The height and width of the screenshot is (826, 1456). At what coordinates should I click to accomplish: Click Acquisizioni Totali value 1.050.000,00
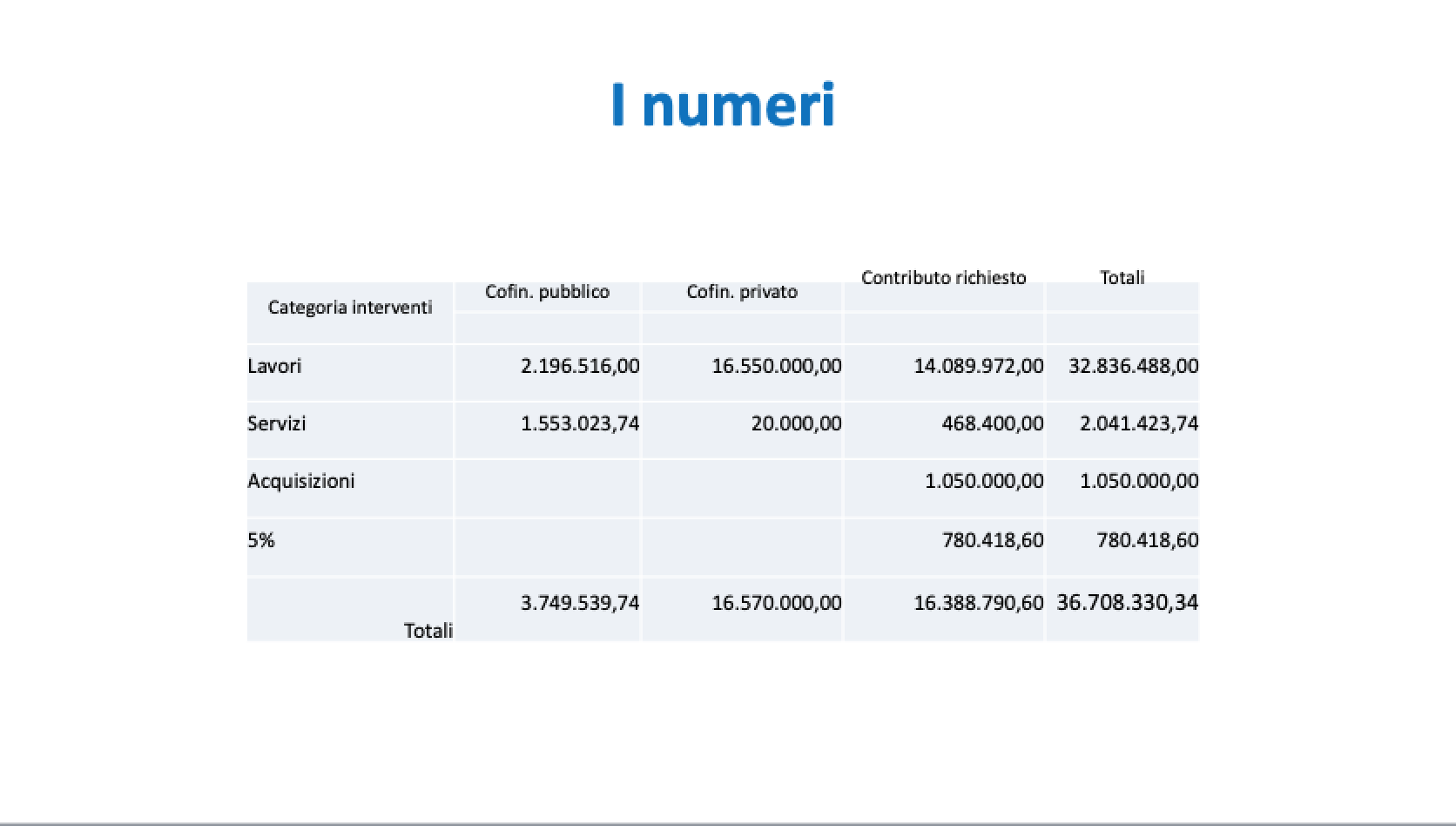[1139, 481]
